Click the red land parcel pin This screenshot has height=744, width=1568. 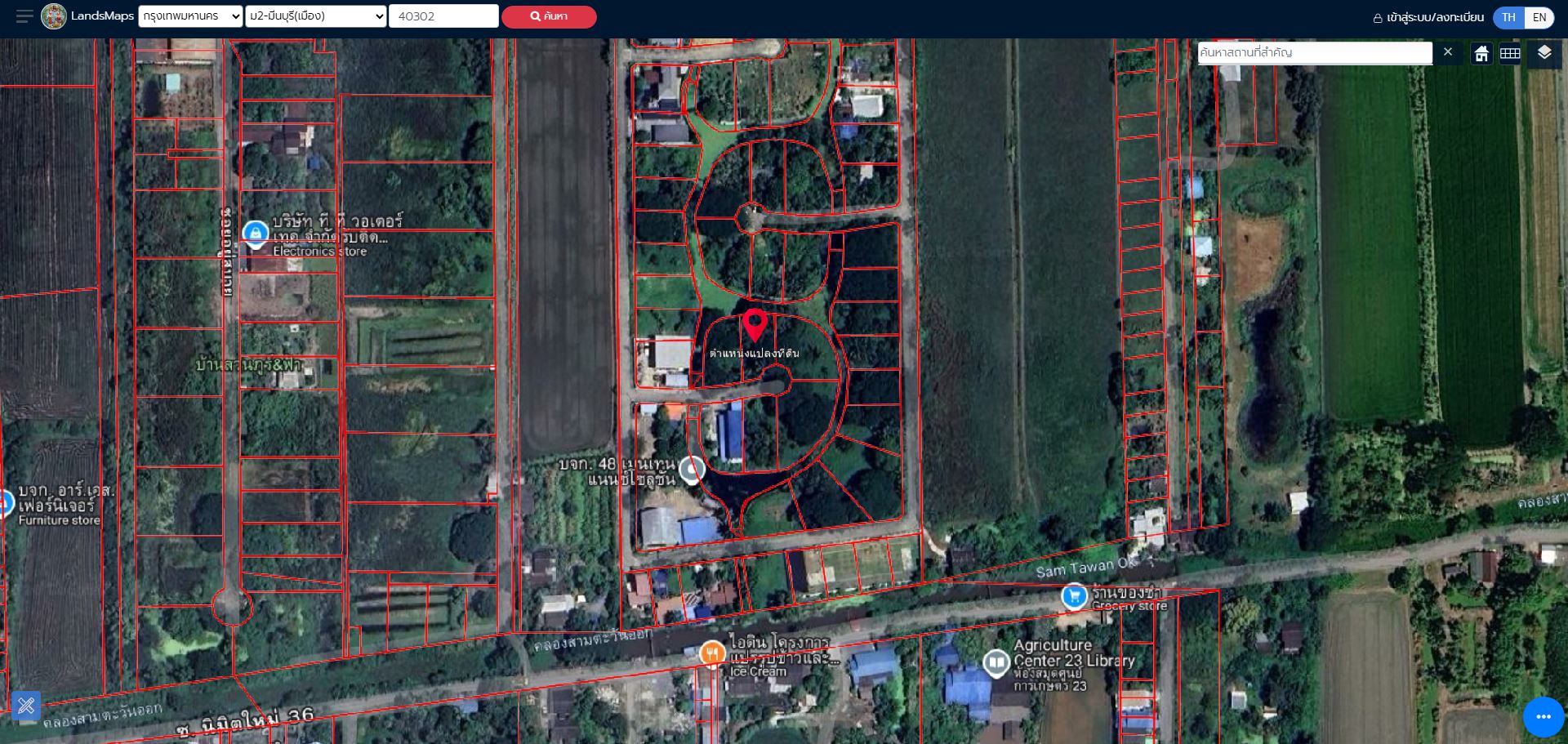click(x=755, y=324)
